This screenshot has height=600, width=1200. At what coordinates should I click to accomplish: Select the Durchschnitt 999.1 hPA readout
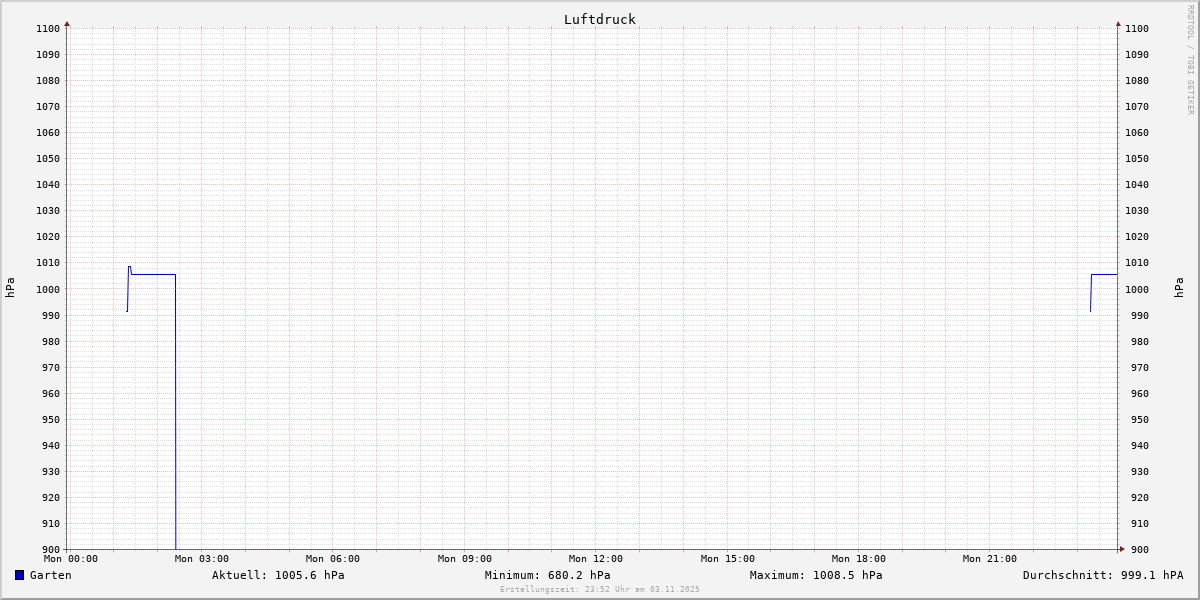point(1102,575)
